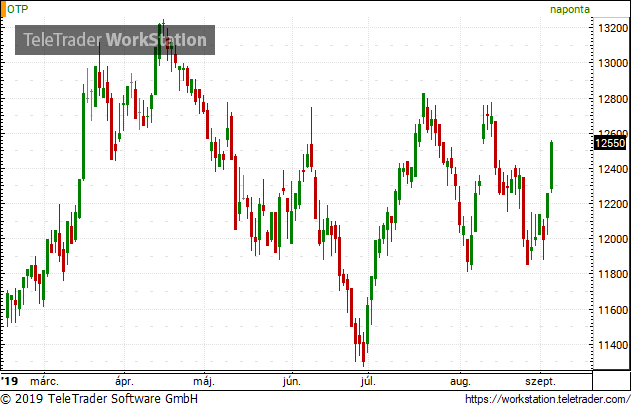
Task: Click the 11600 price axis label
Action: (613, 310)
